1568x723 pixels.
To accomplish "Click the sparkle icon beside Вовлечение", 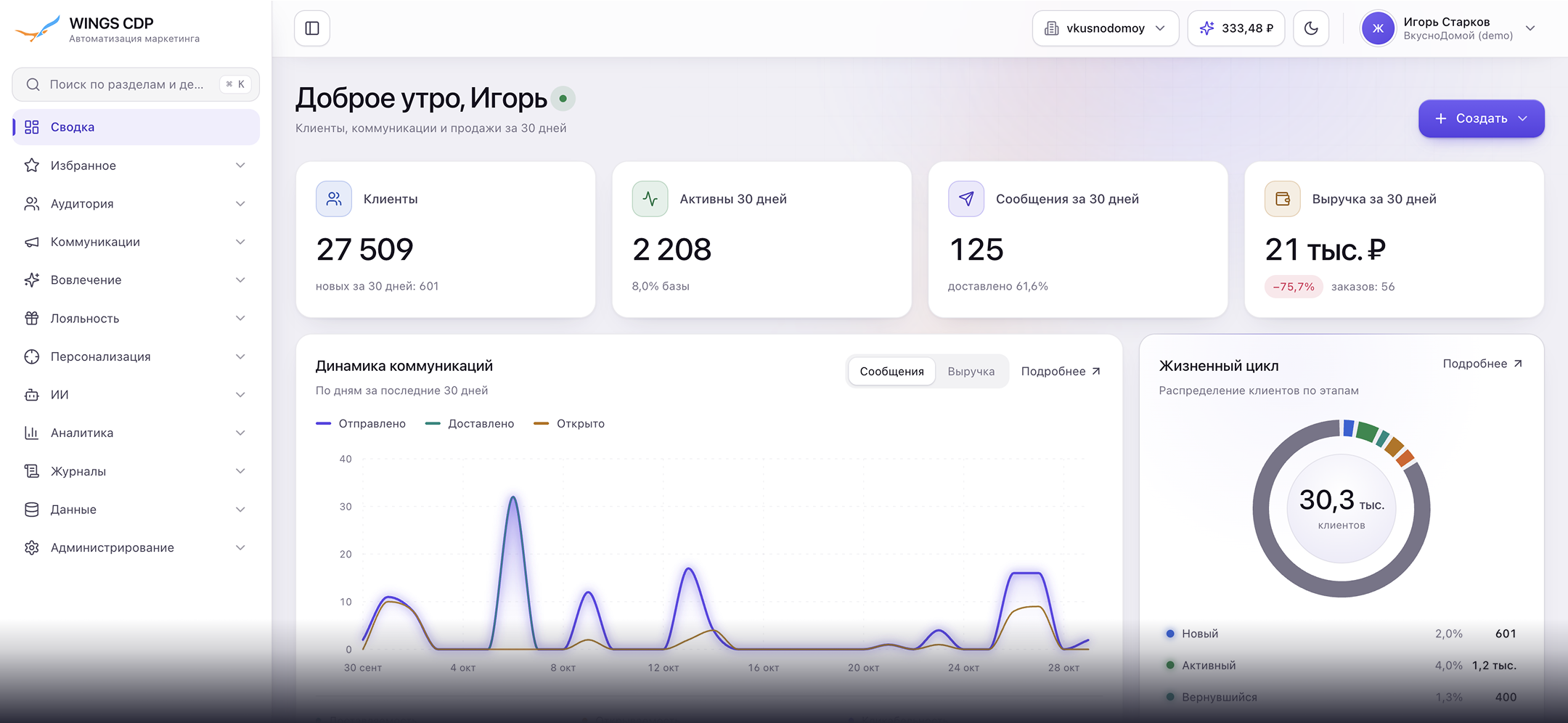I will point(32,280).
